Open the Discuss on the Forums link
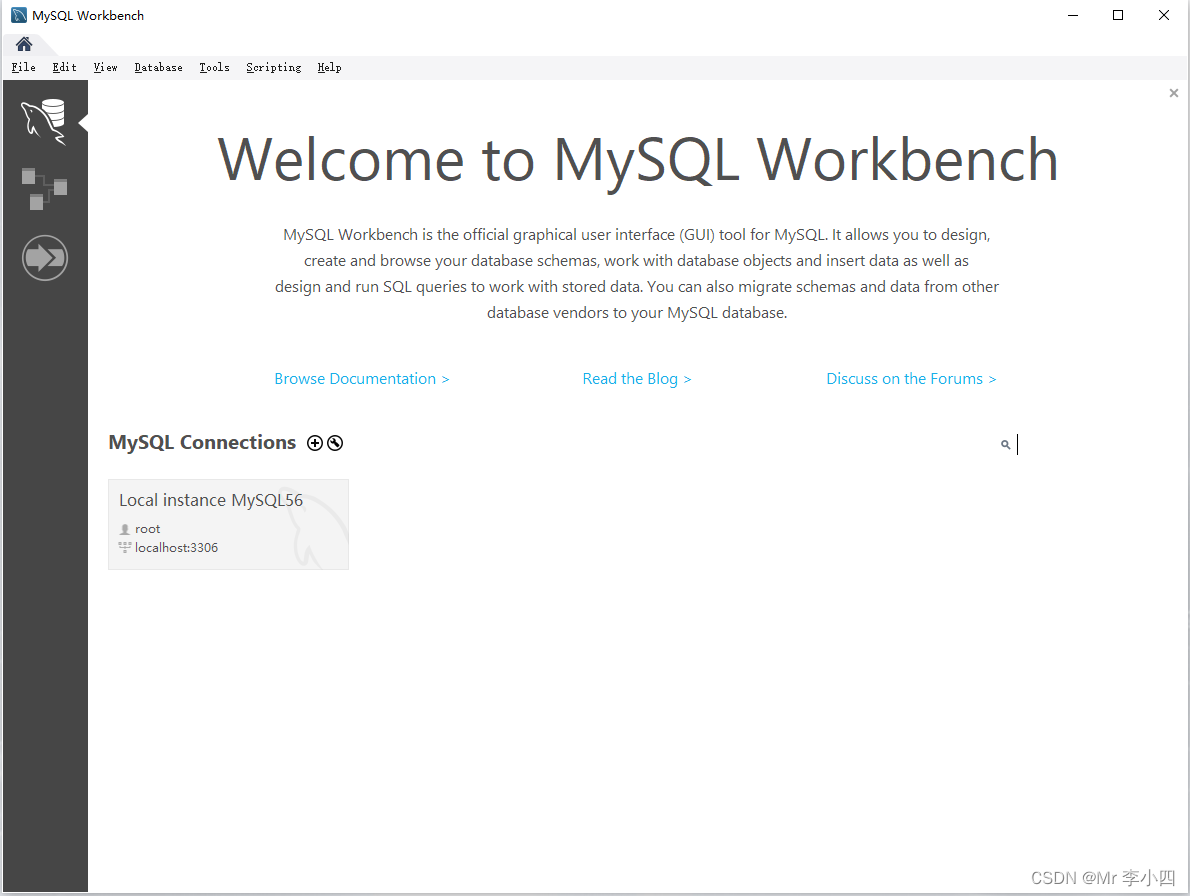This screenshot has width=1190, height=896. [911, 379]
